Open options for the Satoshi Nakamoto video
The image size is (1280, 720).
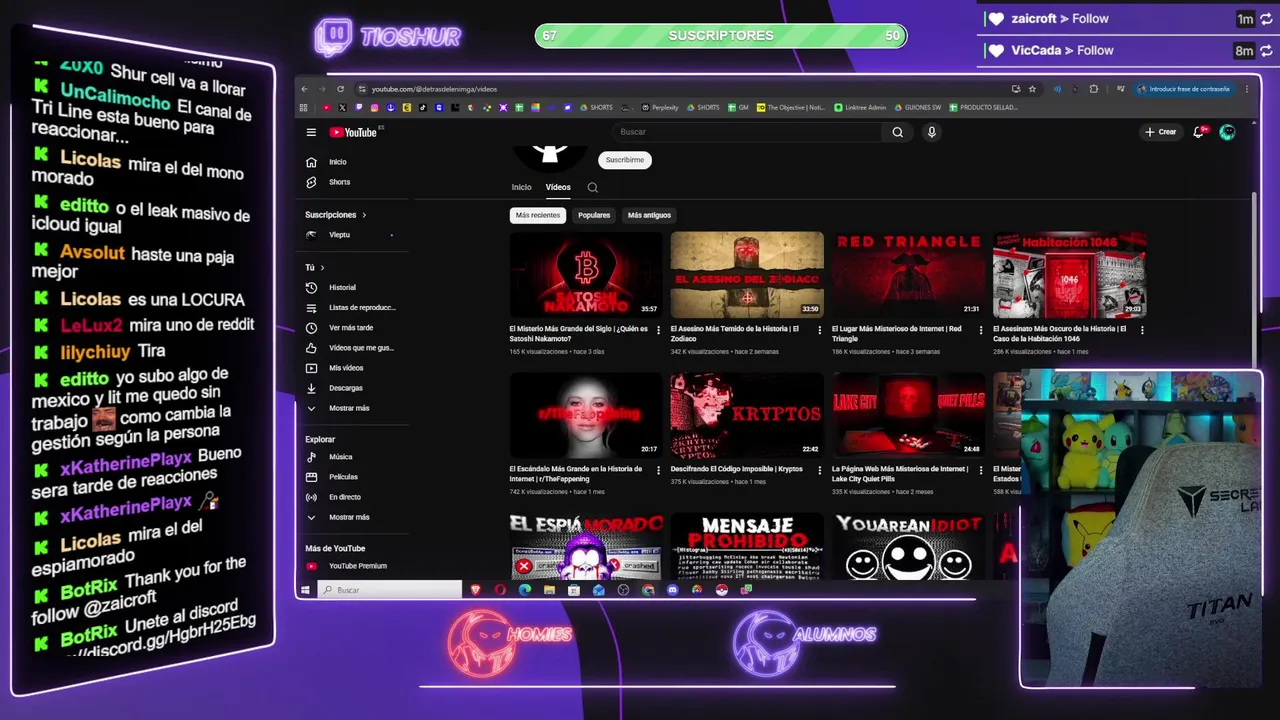(658, 330)
